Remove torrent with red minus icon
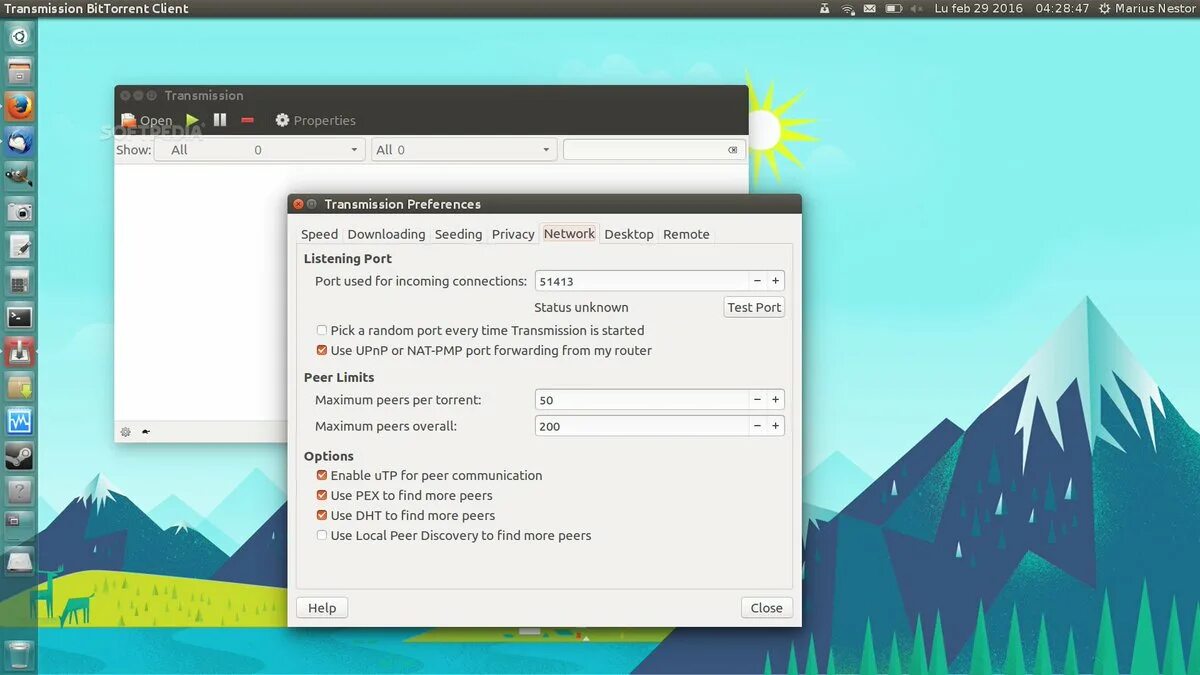Screen dimensions: 1200x675 pos(248,120)
